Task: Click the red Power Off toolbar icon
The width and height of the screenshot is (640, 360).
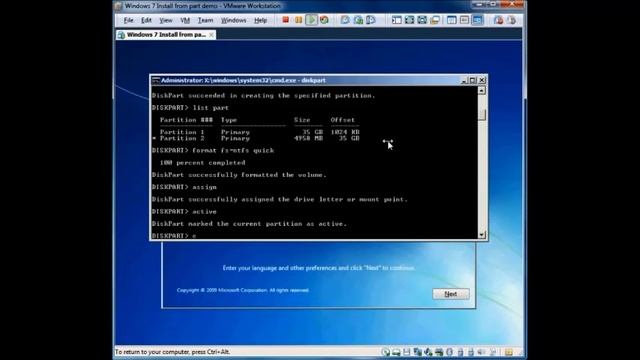Action: 286,20
